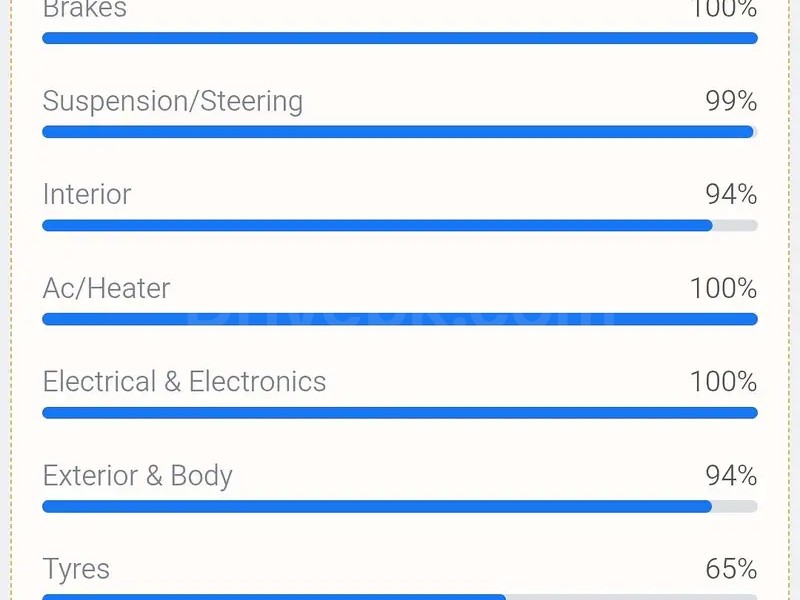Click the 99% Suspension/Steering score

click(x=731, y=101)
